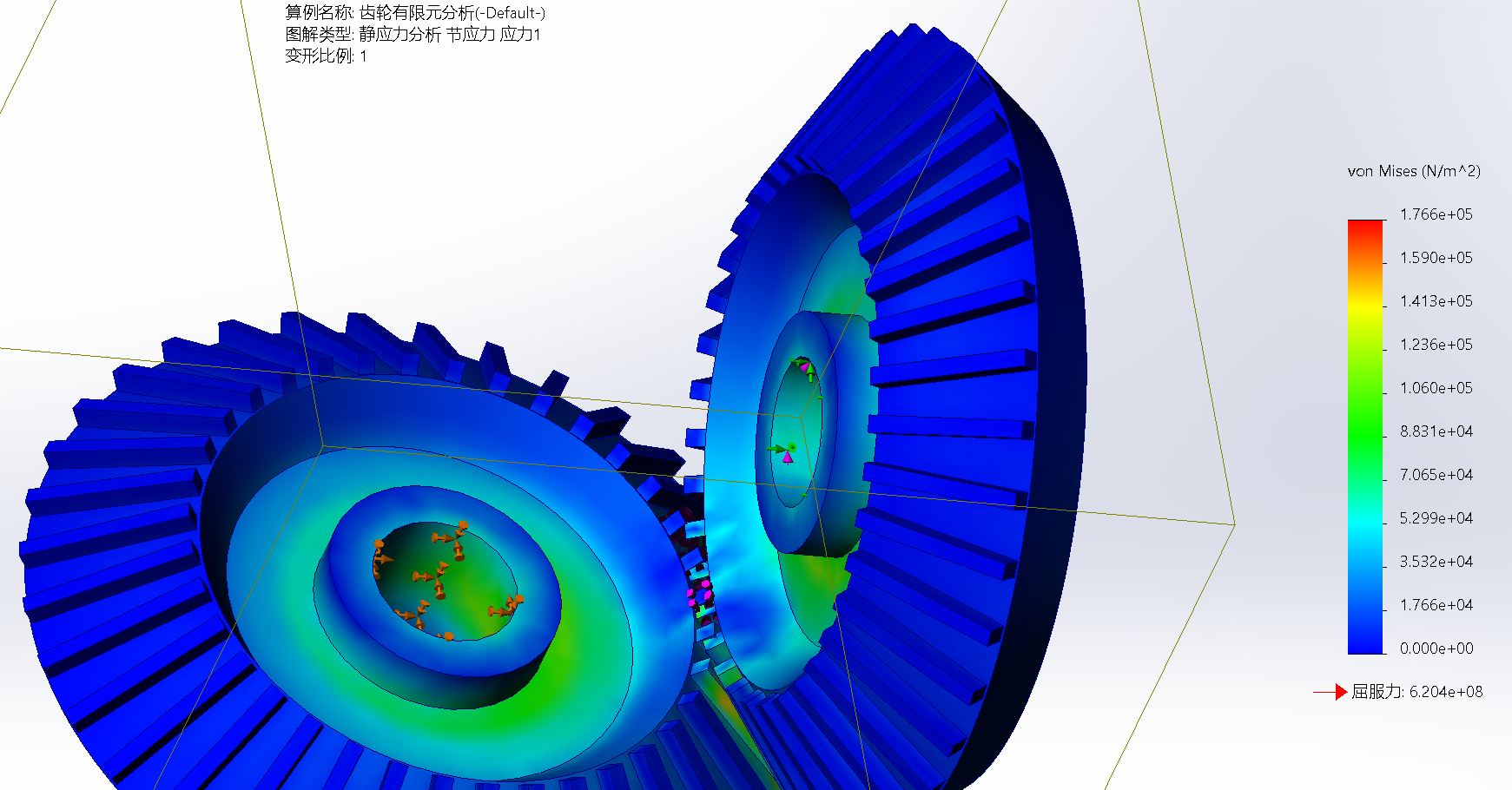Click the legend maximum value 1.766e+05
This screenshot has height=790, width=1512.
coord(1436,214)
